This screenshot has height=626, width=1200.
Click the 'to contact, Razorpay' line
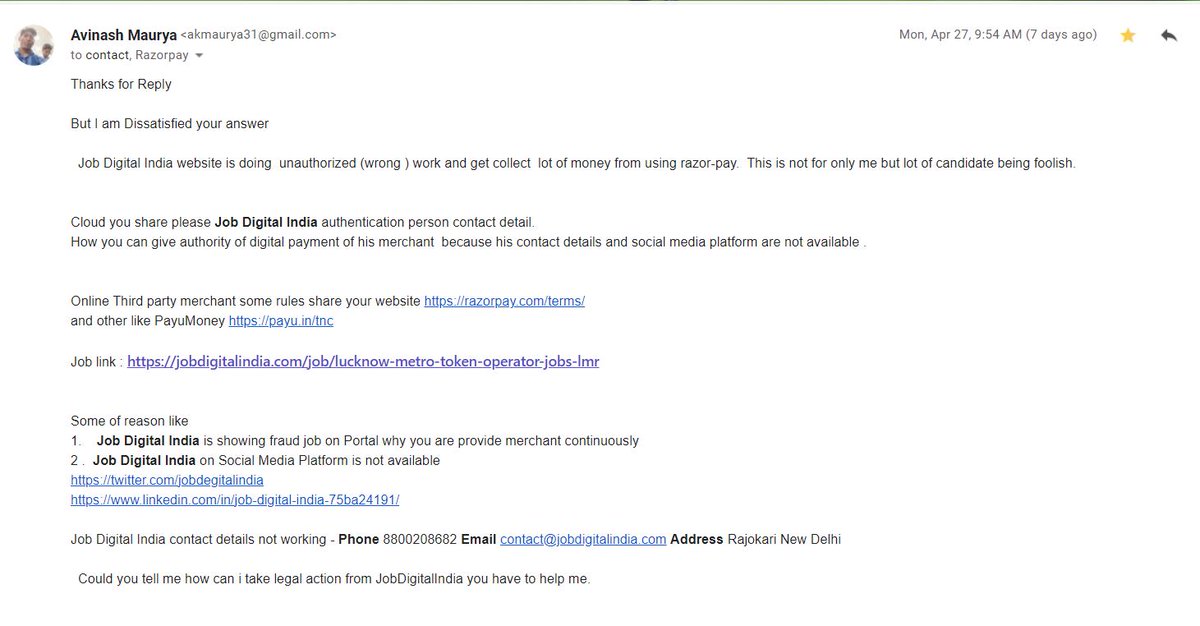pos(129,55)
